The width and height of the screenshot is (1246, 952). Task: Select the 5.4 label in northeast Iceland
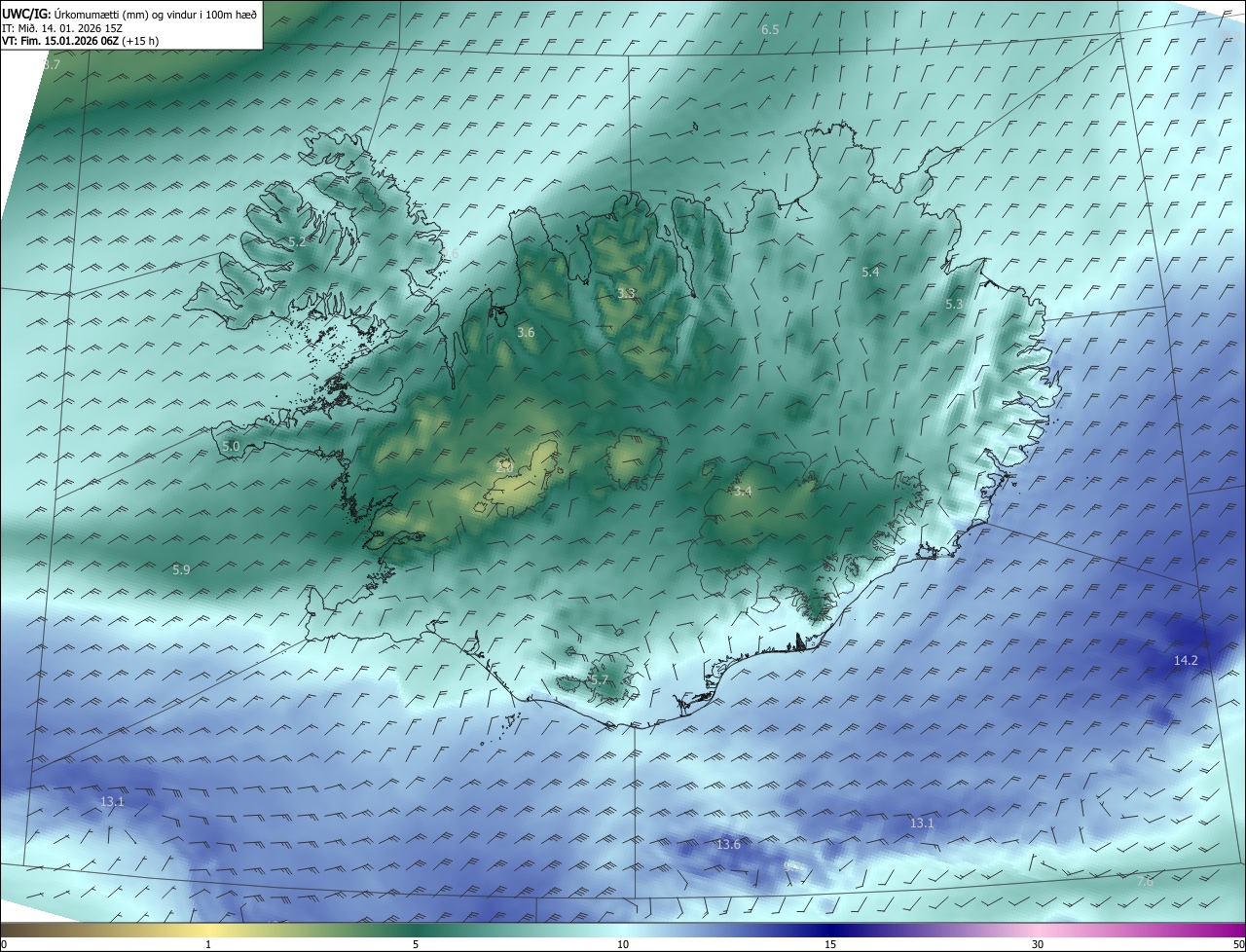(870, 272)
